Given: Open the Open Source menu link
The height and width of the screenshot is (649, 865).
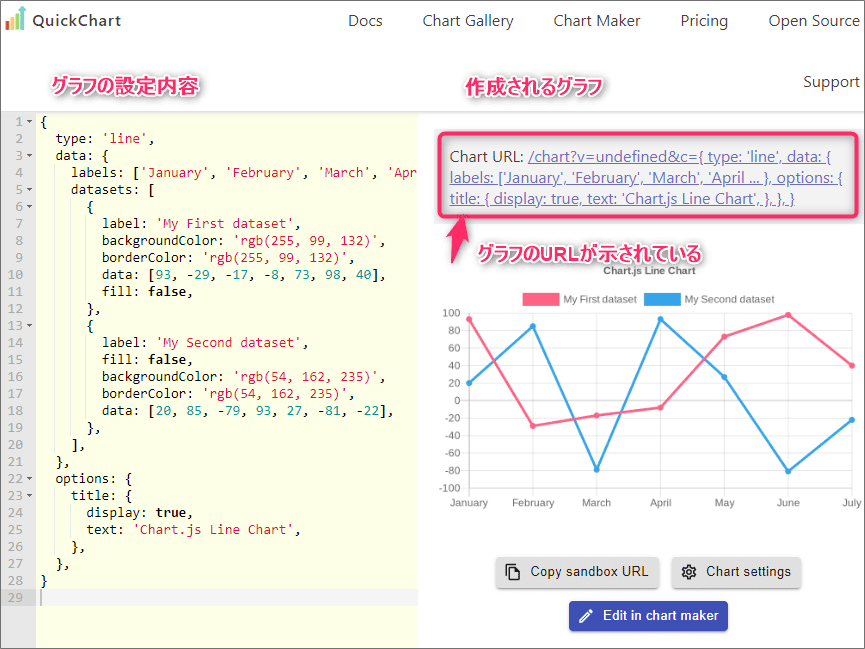Looking at the screenshot, I should (814, 21).
